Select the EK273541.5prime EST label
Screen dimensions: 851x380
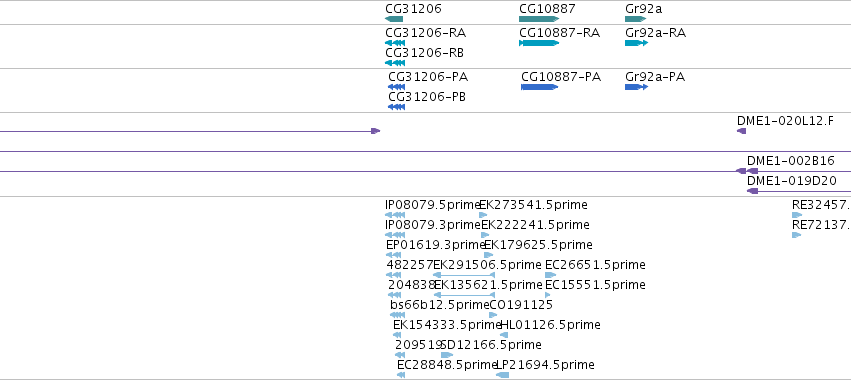534,205
